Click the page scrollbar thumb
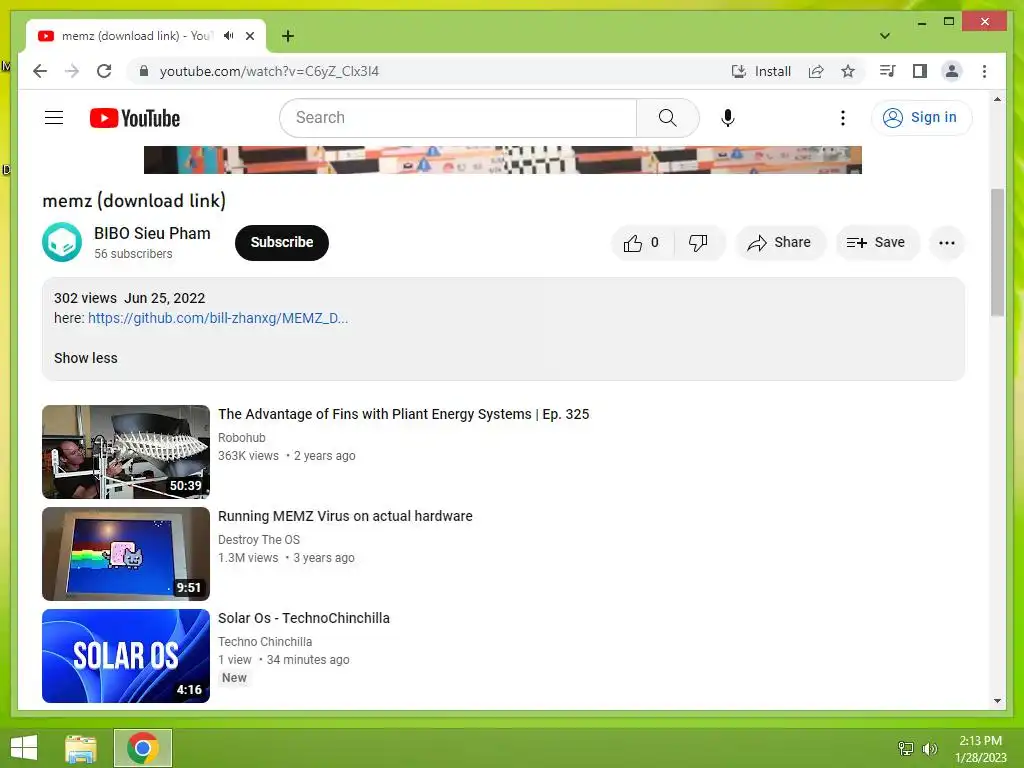1024x768 pixels. pyautogui.click(x=997, y=252)
